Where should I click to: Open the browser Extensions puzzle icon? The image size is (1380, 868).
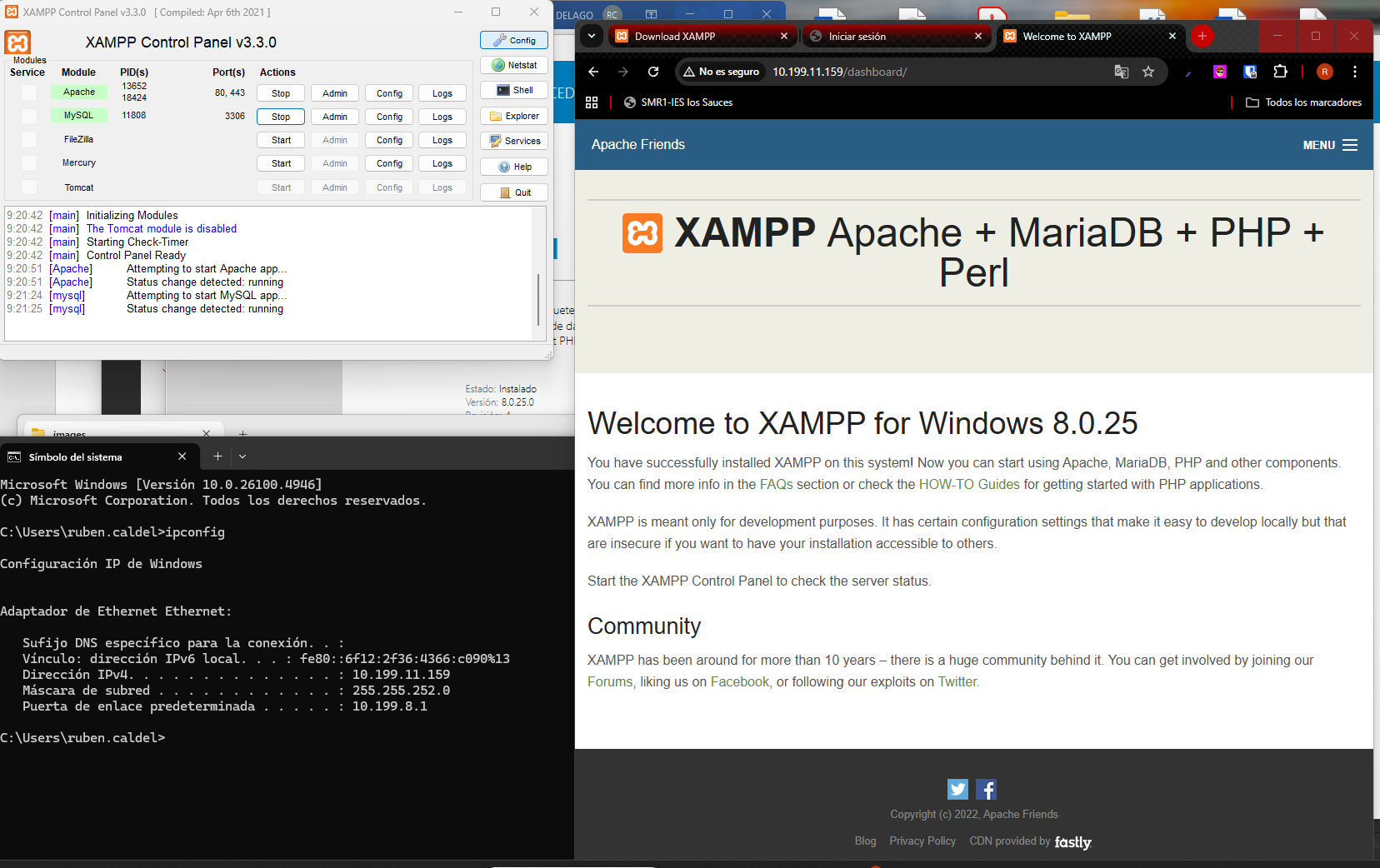pyautogui.click(x=1281, y=72)
